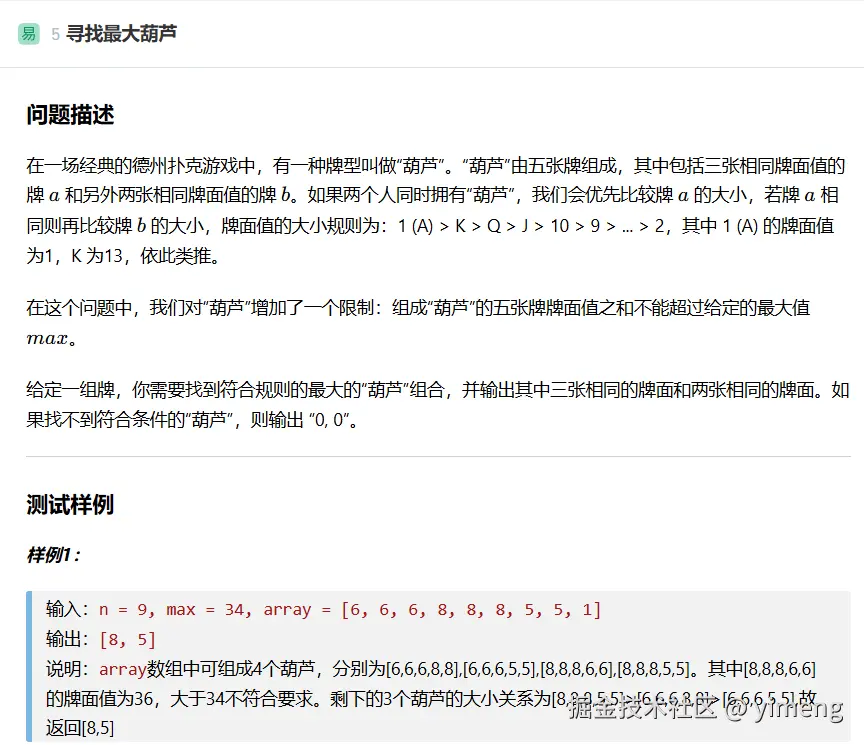Screen dimensions: 864x745
Task: Click the paragraph beginning 给定一组牌
Action: [x=436, y=404]
